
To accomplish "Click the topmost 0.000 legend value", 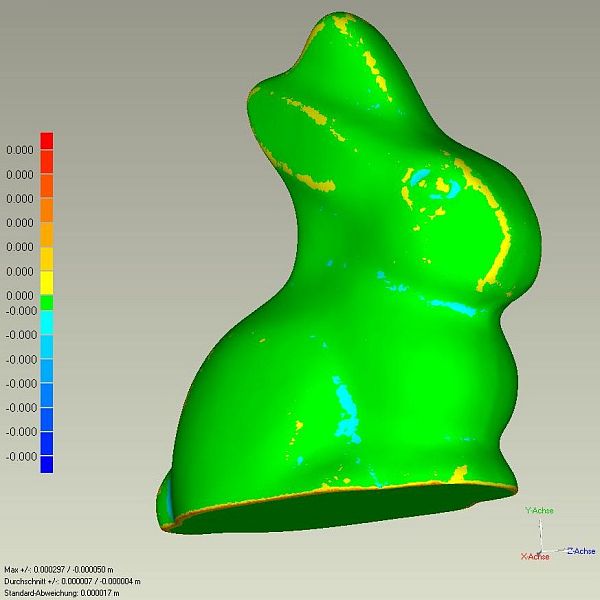I will (20, 150).
